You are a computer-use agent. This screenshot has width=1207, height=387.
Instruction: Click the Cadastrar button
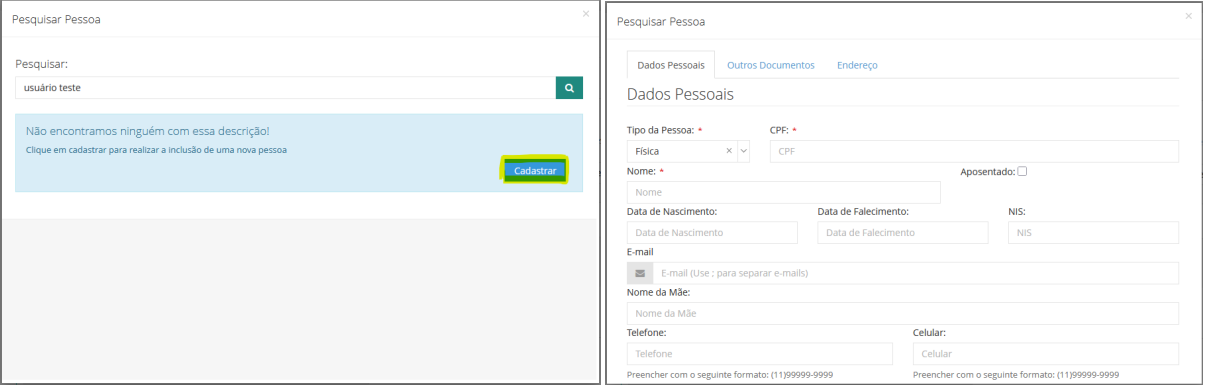(x=535, y=171)
